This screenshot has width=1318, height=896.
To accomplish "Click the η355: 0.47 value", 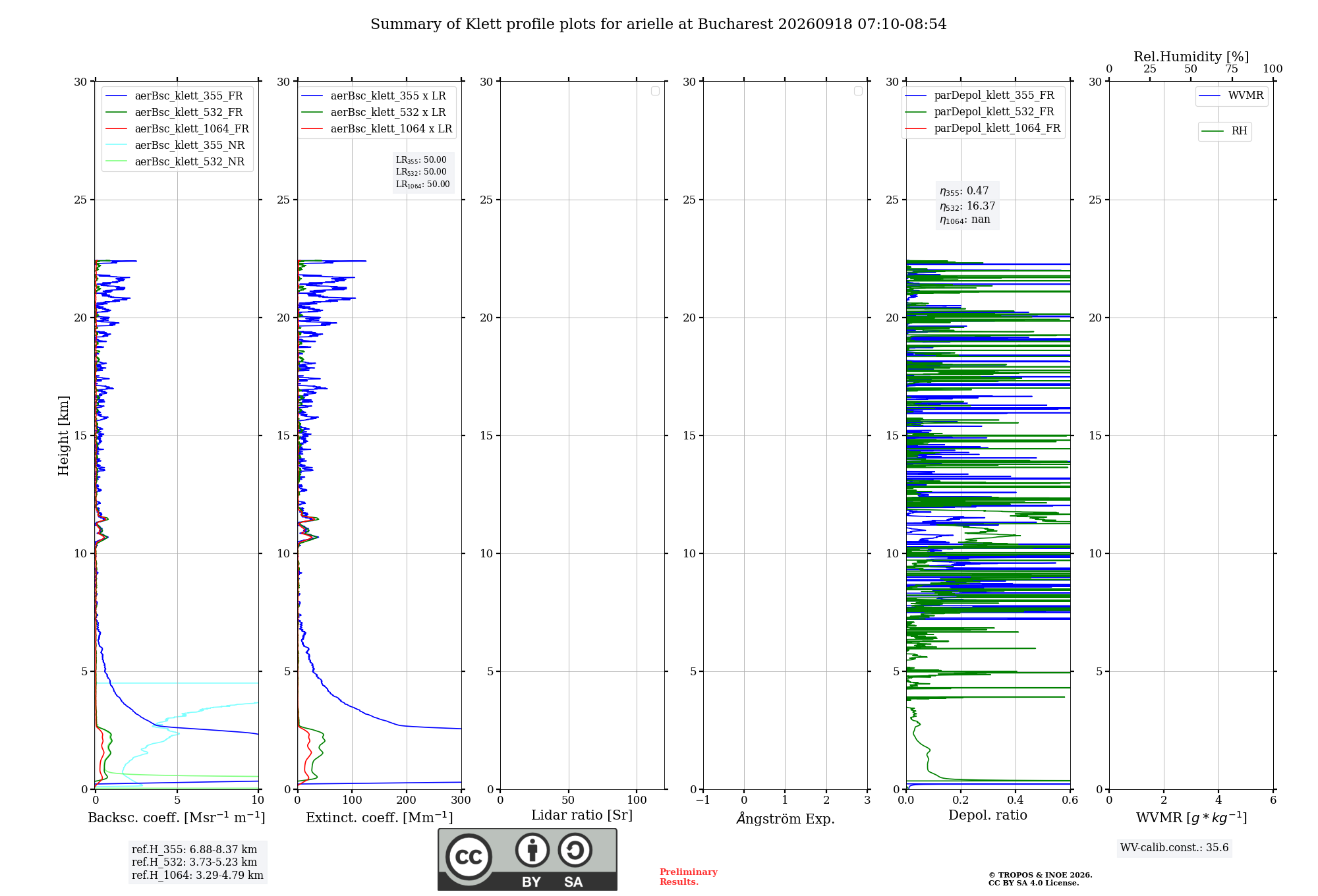I will pyautogui.click(x=964, y=191).
